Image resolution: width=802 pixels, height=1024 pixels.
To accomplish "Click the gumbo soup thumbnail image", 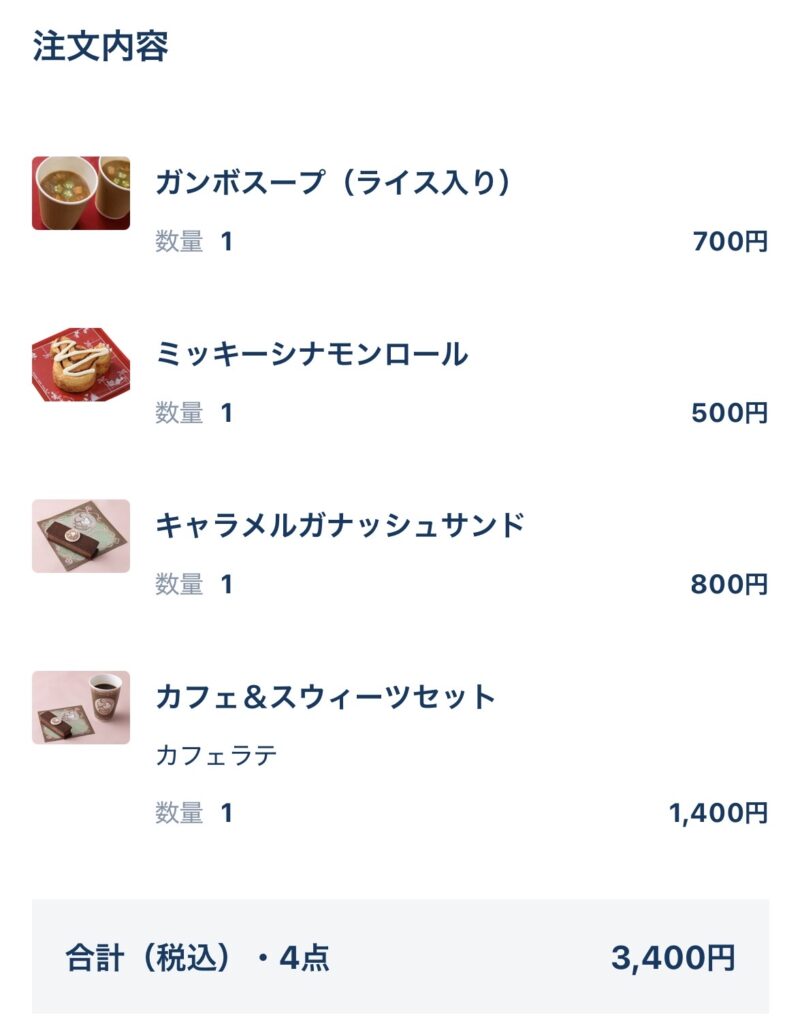I will pyautogui.click(x=81, y=193).
